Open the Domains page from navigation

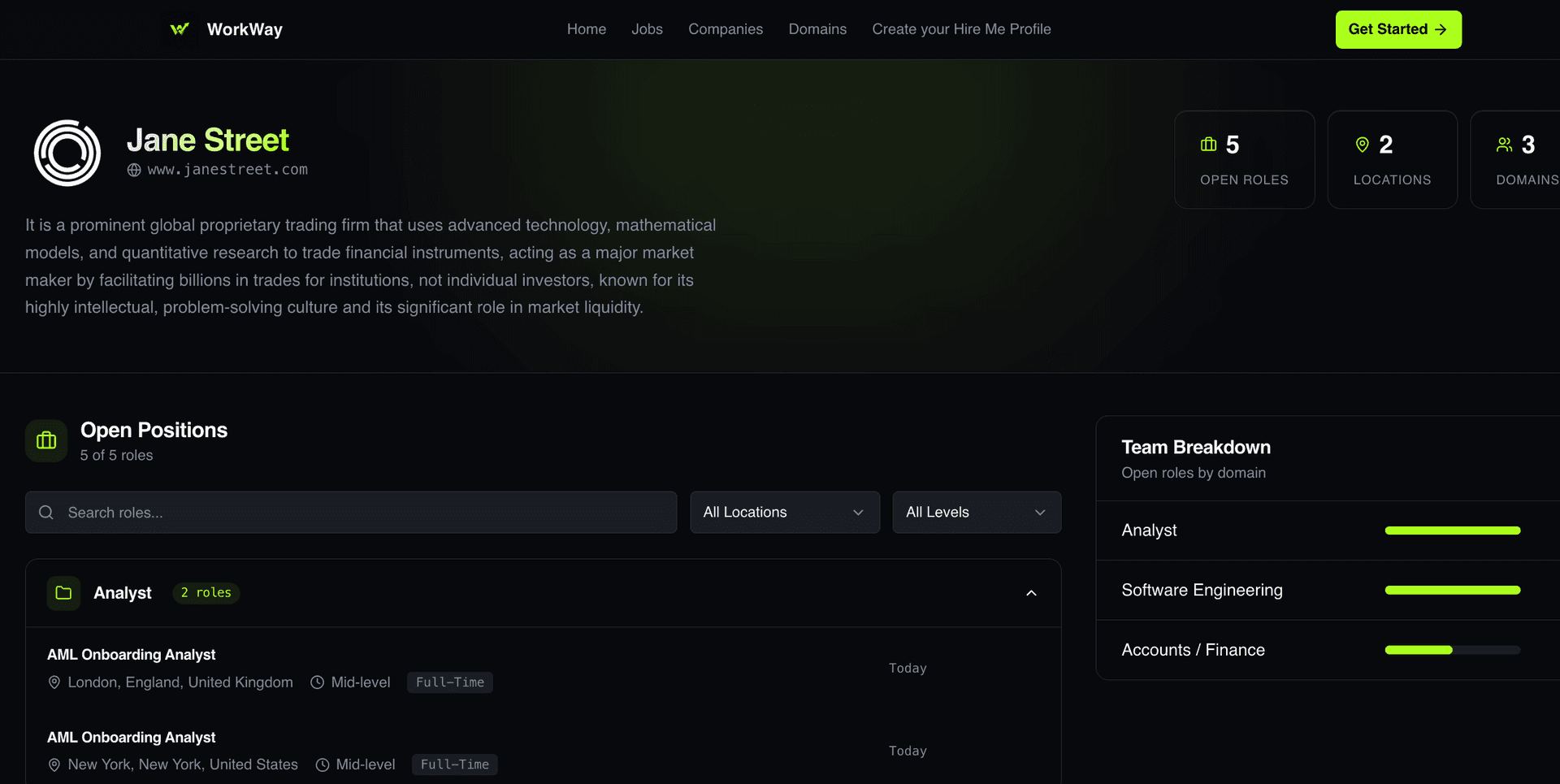[817, 29]
